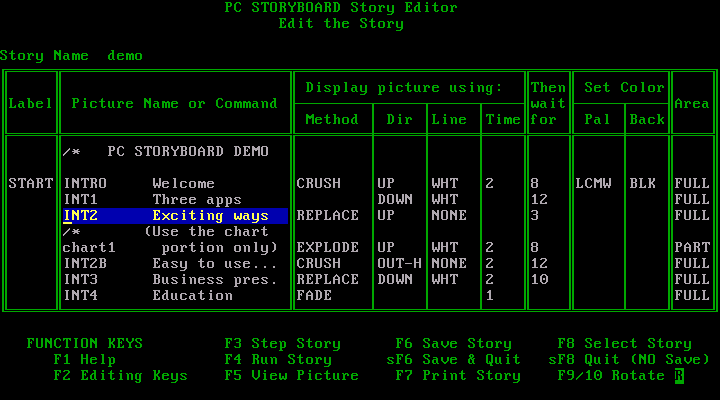Viewport: 720px width, 400px height.
Task: Click WHT line value in chart1 row
Action: pyautogui.click(x=444, y=248)
